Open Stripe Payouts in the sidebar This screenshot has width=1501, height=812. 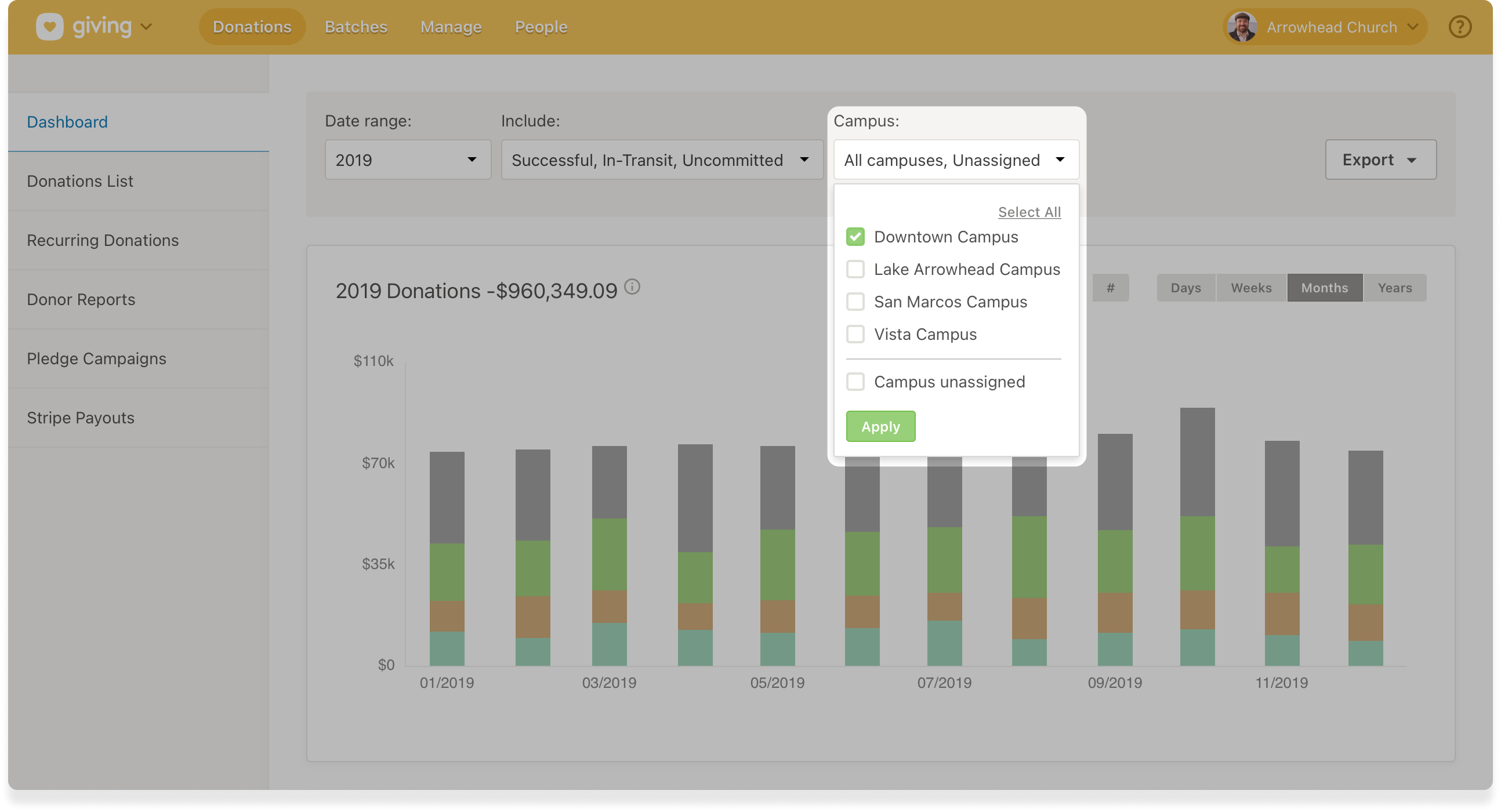pos(81,417)
